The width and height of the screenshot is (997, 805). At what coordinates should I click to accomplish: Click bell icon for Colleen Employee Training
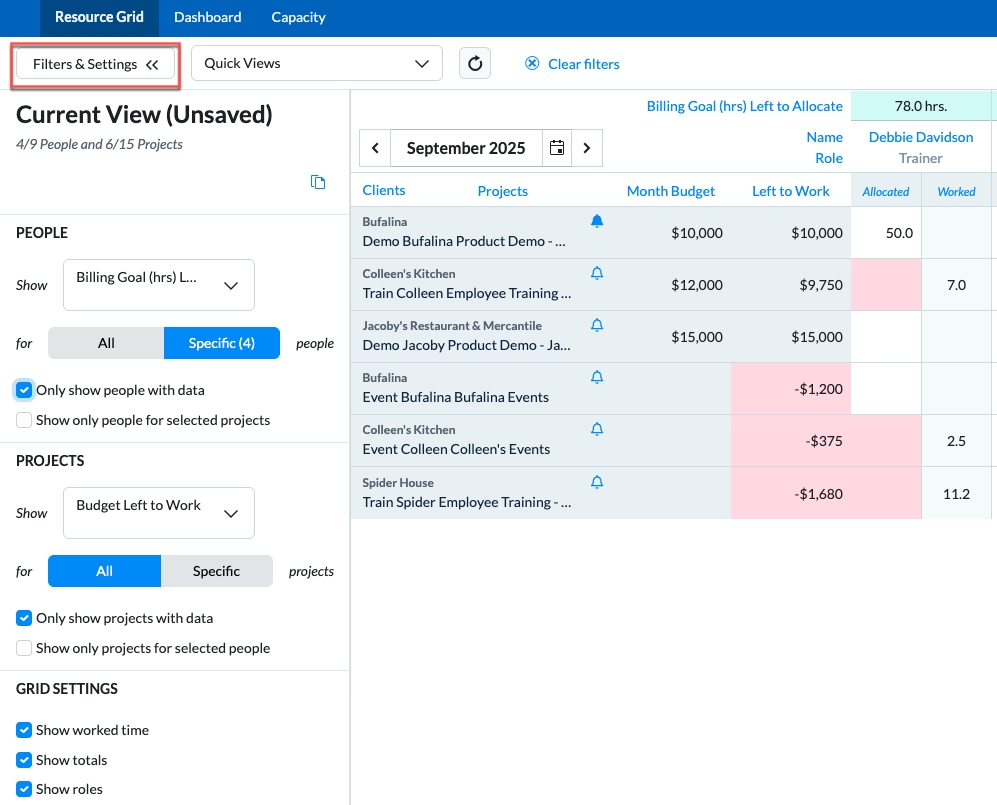[596, 273]
